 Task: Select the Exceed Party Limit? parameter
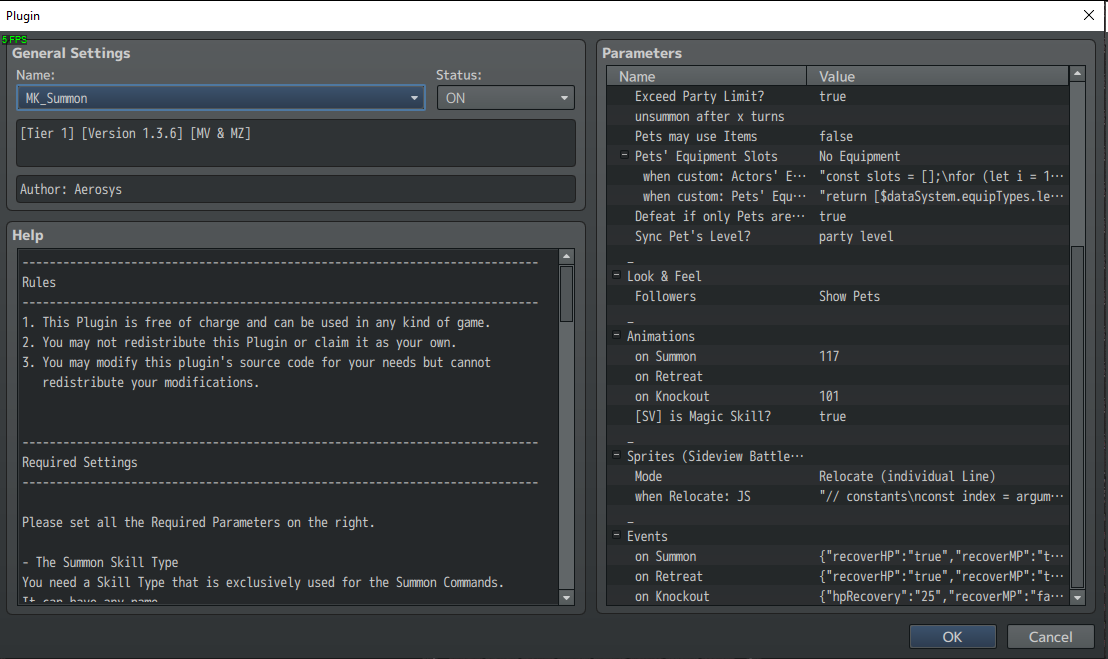pos(837,96)
